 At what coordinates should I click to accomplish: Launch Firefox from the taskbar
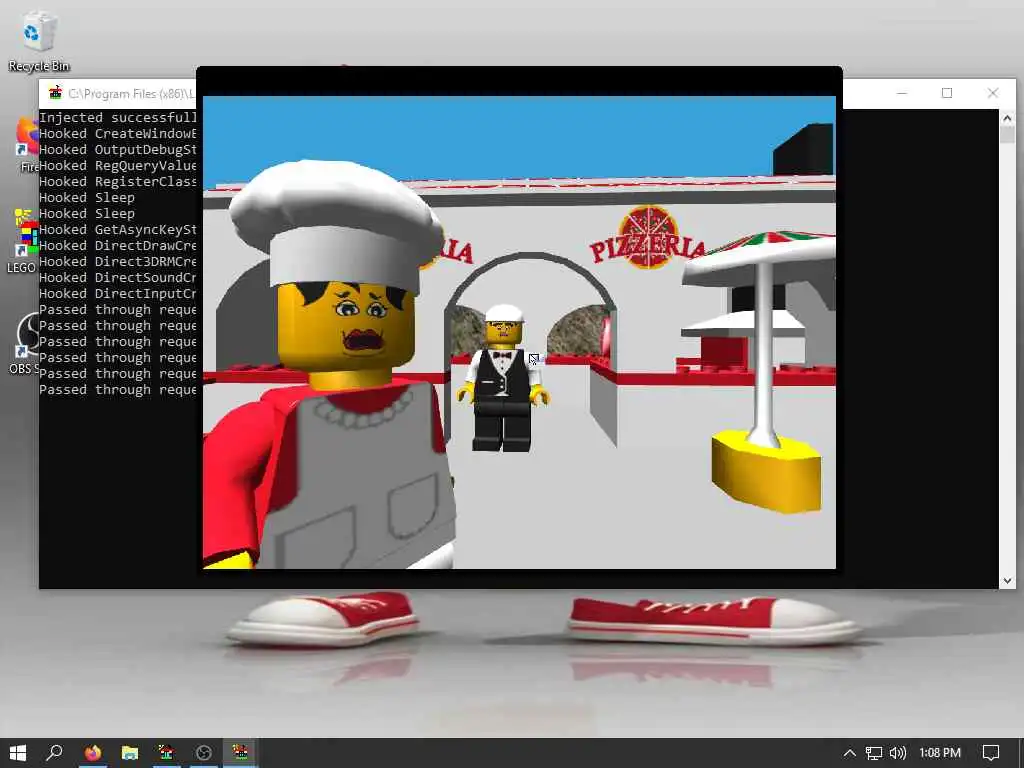point(93,753)
